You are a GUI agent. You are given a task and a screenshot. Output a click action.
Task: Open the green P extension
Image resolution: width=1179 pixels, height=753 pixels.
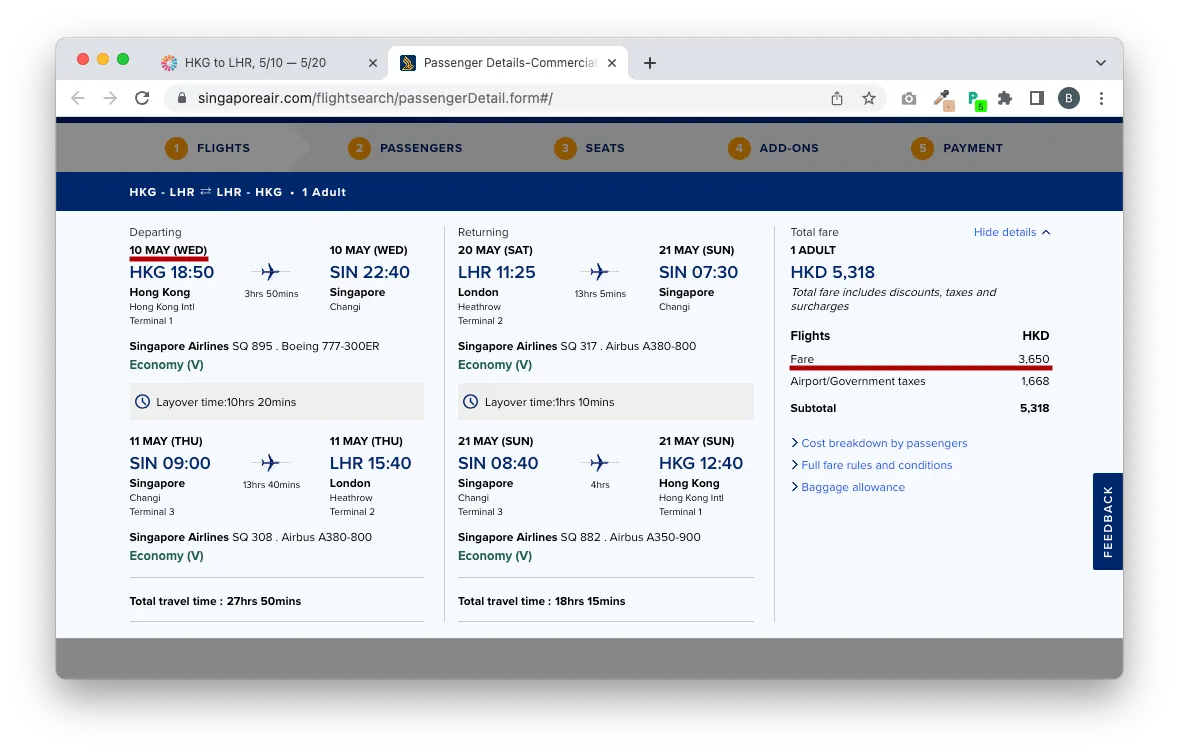[976, 100]
